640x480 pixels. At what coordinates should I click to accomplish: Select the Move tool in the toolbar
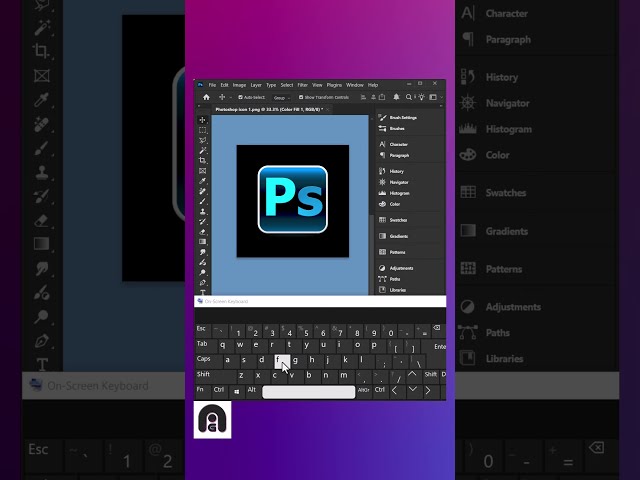pyautogui.click(x=202, y=120)
